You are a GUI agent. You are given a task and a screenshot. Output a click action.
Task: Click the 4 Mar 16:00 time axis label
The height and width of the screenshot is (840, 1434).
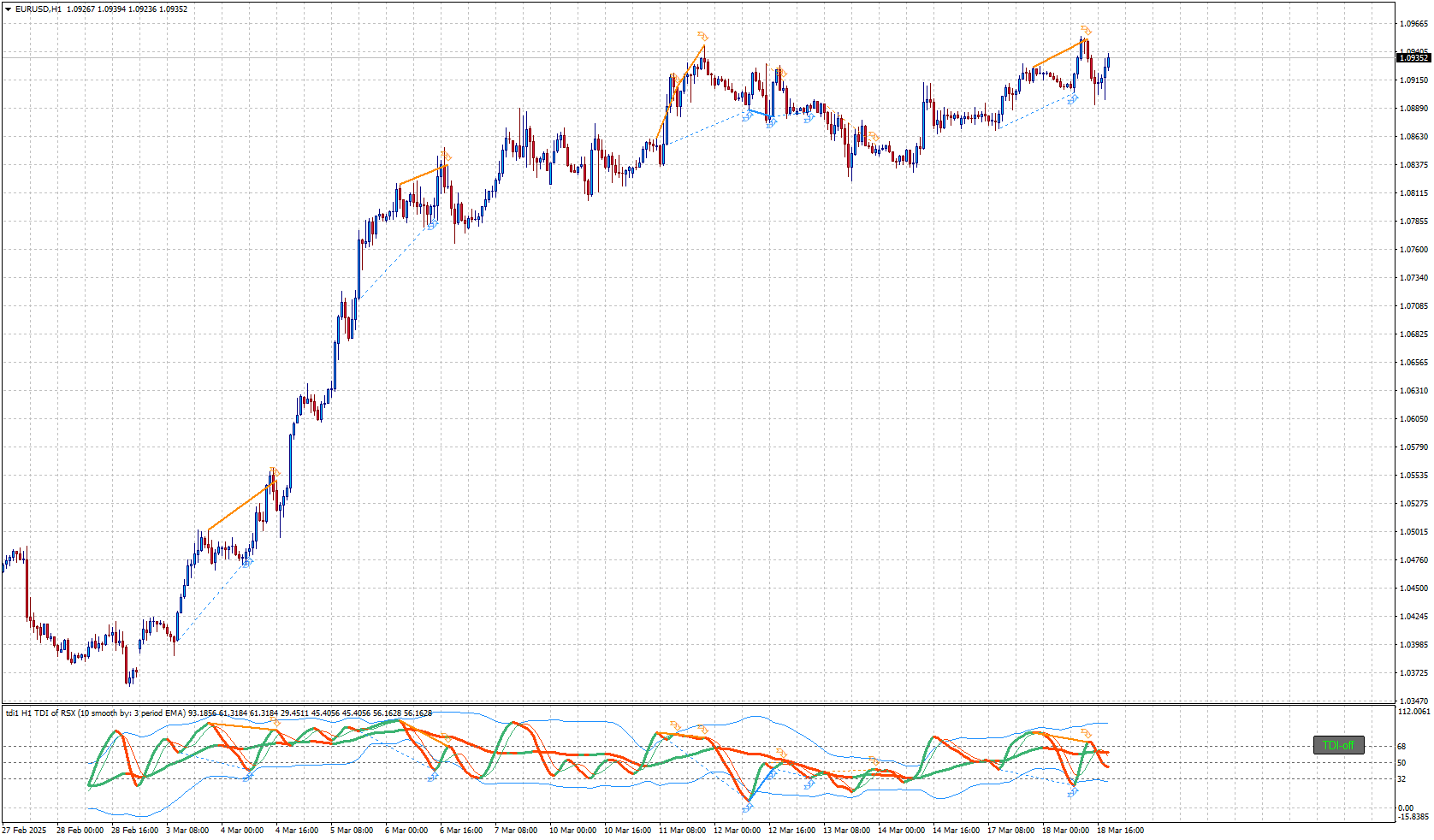(297, 831)
